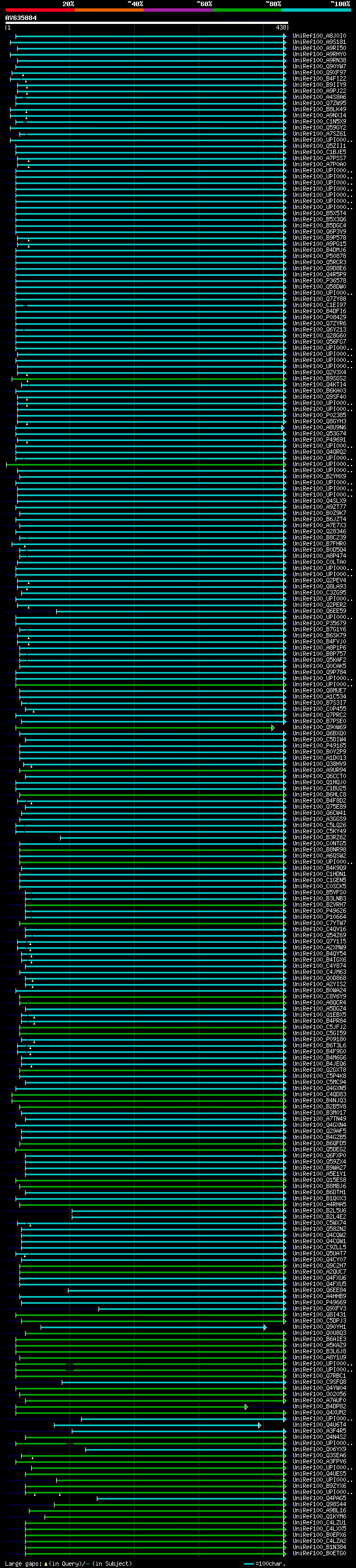
Task: Select the UniRef100_P49165 label
Action: [319, 746]
